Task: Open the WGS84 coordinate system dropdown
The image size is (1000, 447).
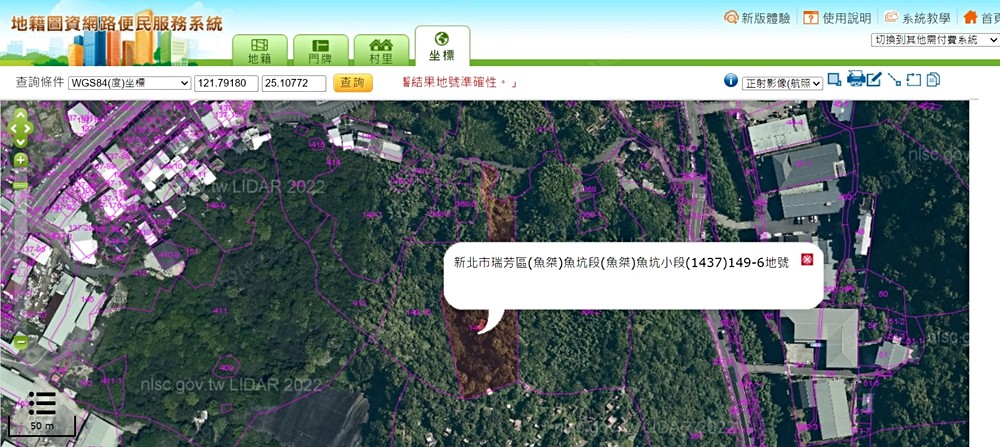Action: click(x=129, y=83)
